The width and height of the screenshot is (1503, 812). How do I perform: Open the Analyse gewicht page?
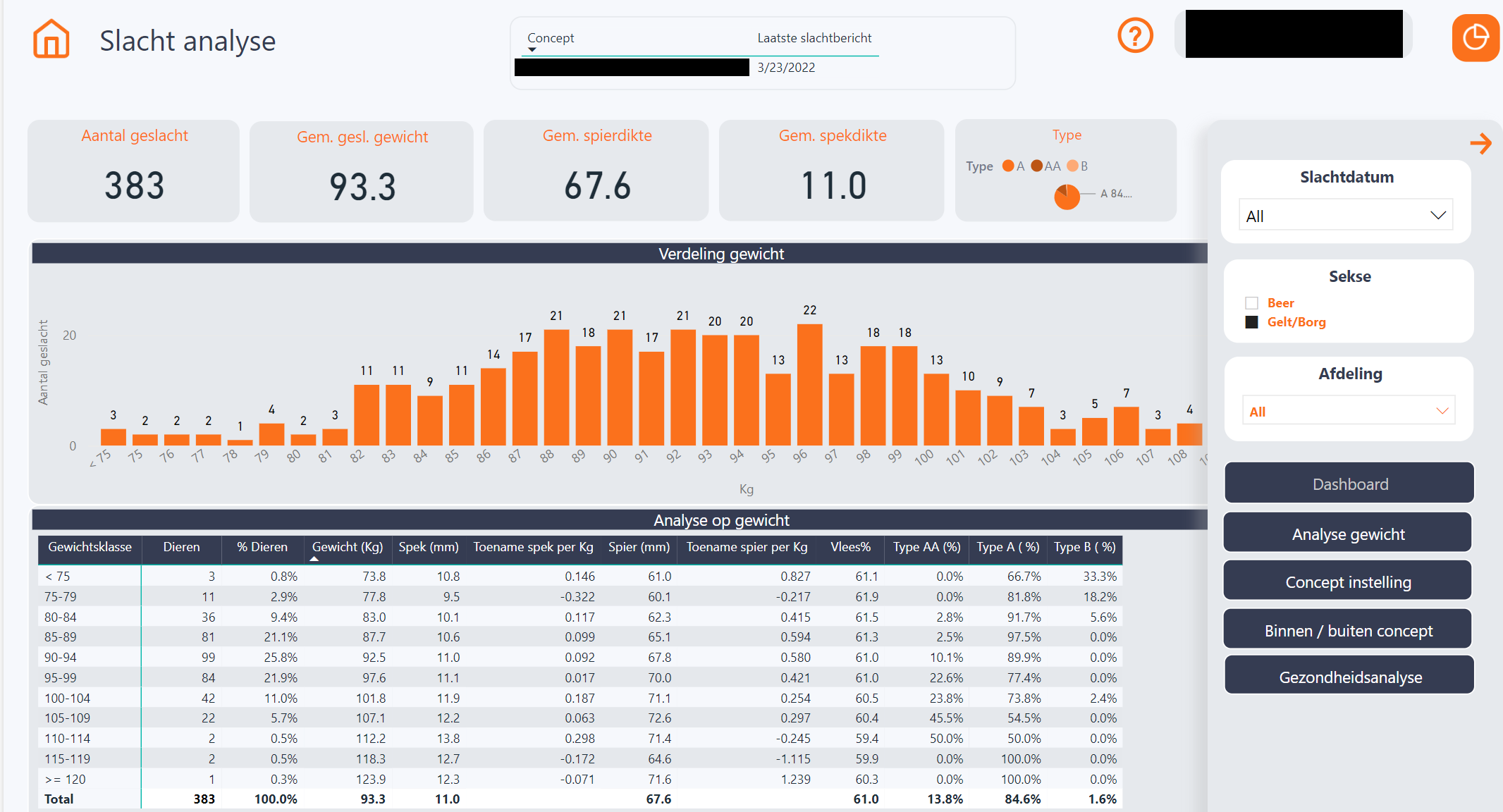coord(1348,534)
